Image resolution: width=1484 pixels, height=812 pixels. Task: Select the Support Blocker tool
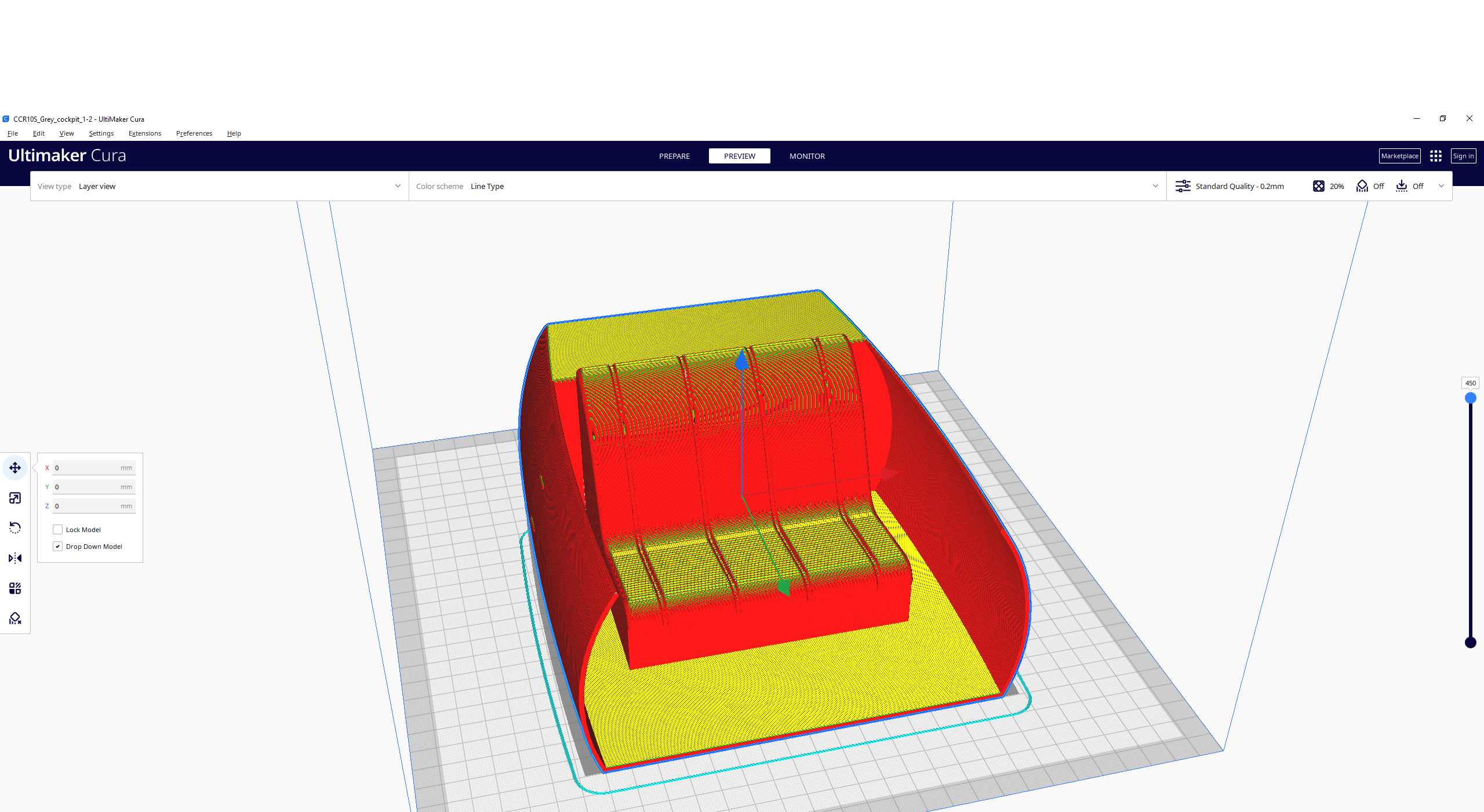15,618
